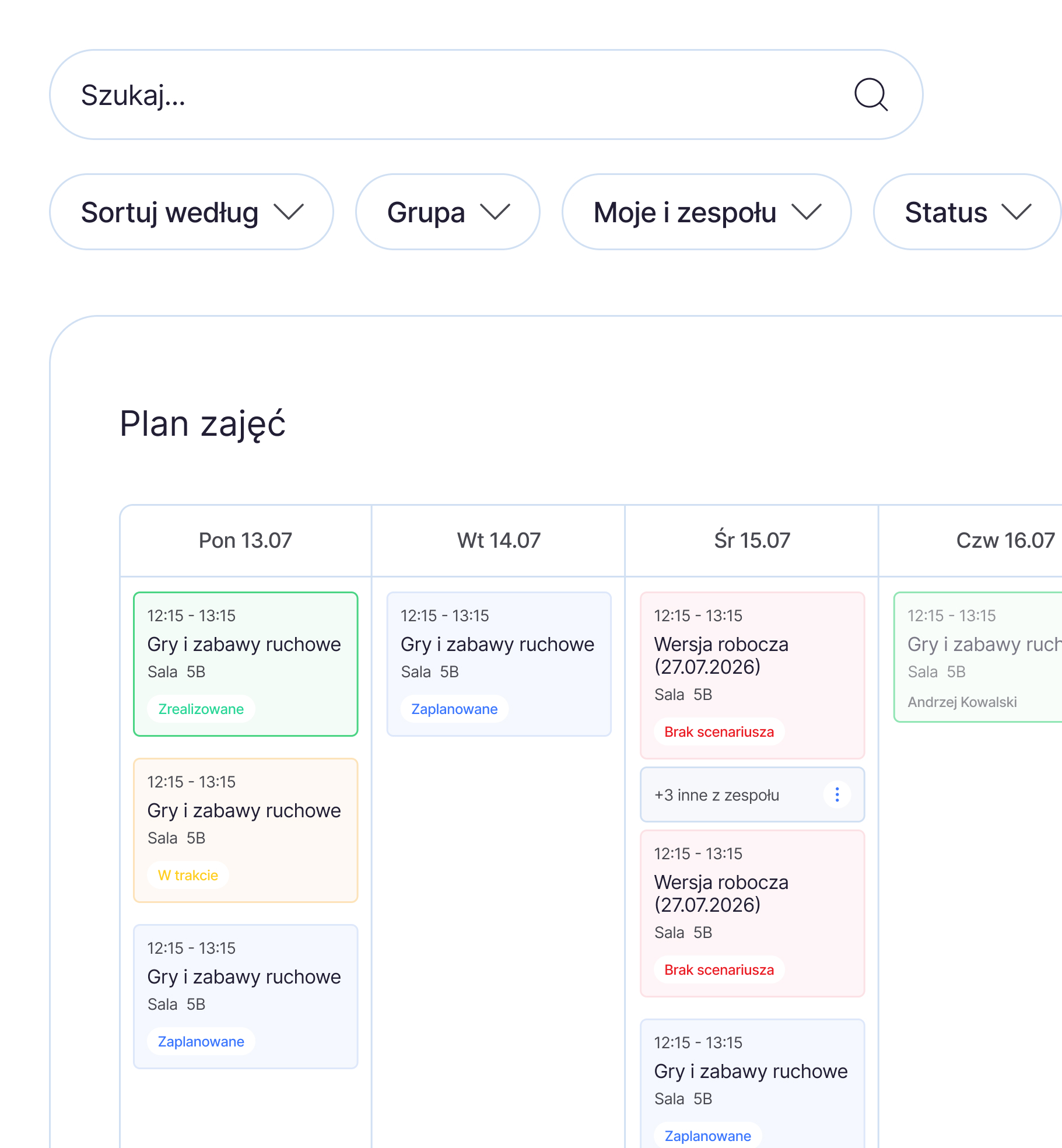Expand the Status filter dropdown
This screenshot has height=1148, width=1062.
click(x=967, y=212)
